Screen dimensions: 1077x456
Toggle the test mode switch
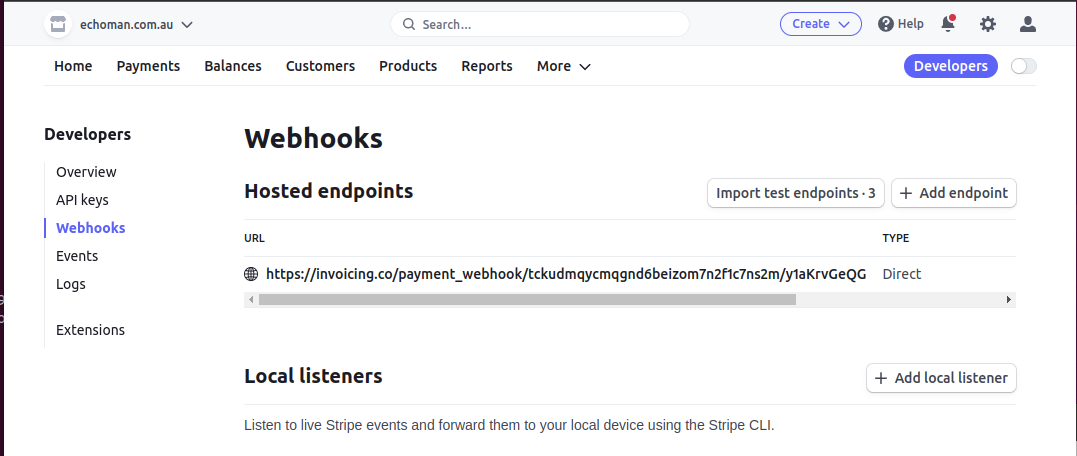pos(1023,66)
